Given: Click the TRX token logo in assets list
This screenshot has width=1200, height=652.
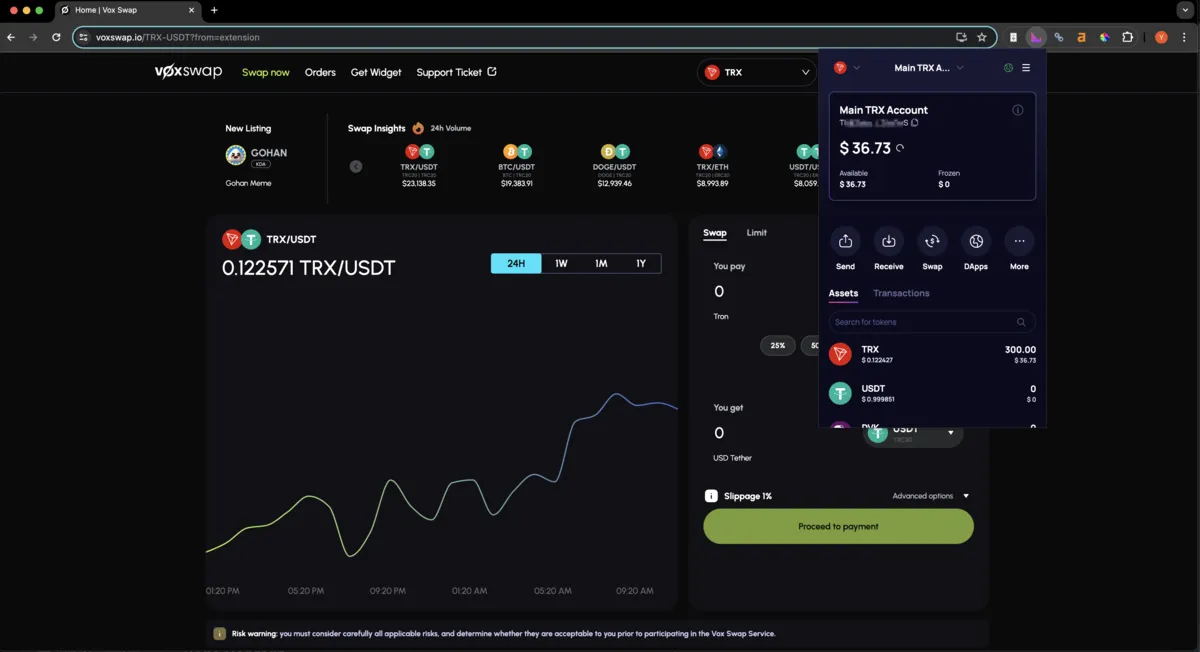Looking at the screenshot, I should (x=840, y=354).
